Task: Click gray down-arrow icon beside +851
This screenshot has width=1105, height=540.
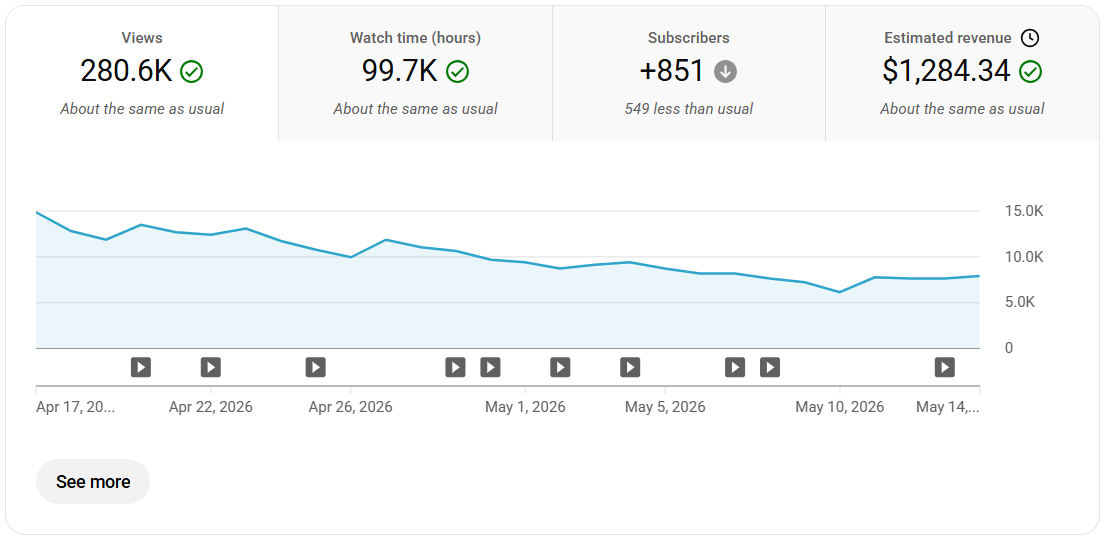Action: point(725,71)
